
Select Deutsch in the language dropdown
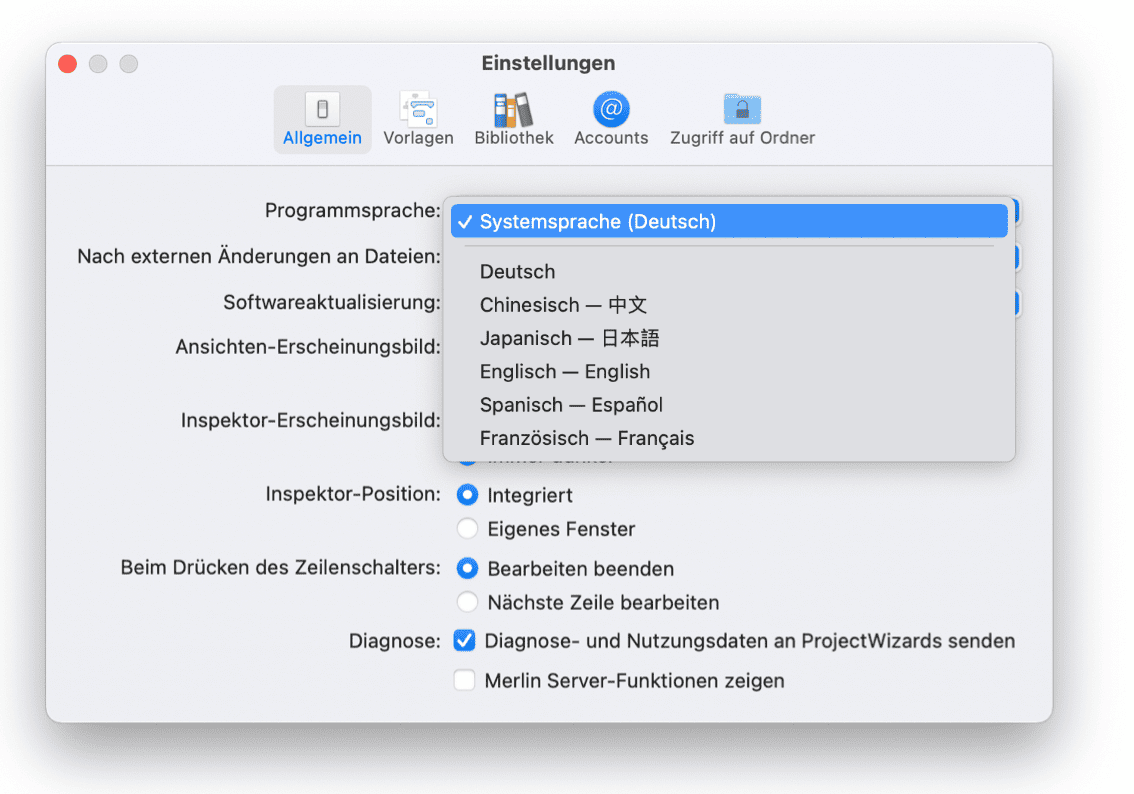click(x=517, y=271)
